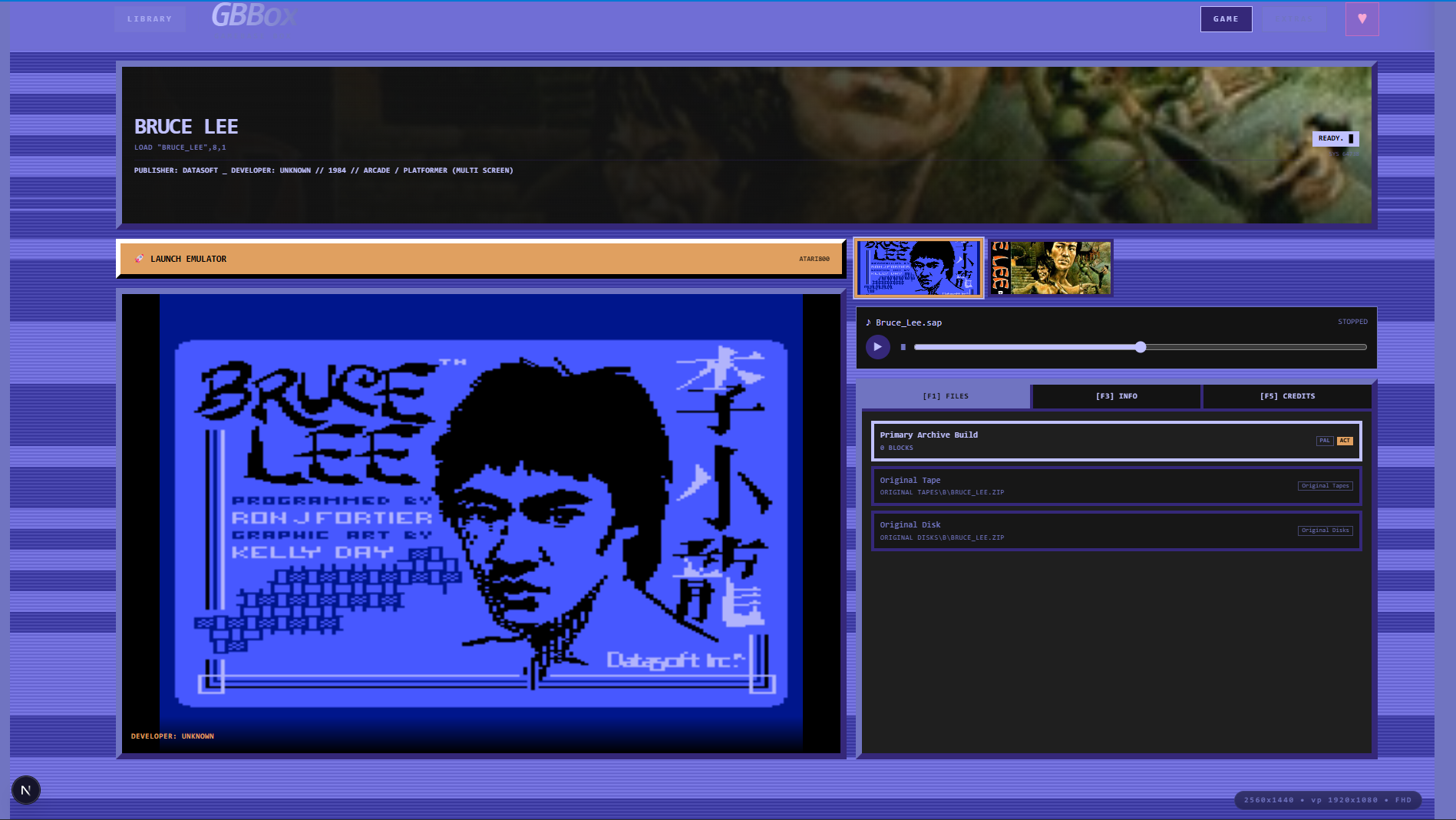Click the ORIGINAL TAPES\B\BRUCE_LEE.ZIP path
1456x820 pixels.
point(942,493)
